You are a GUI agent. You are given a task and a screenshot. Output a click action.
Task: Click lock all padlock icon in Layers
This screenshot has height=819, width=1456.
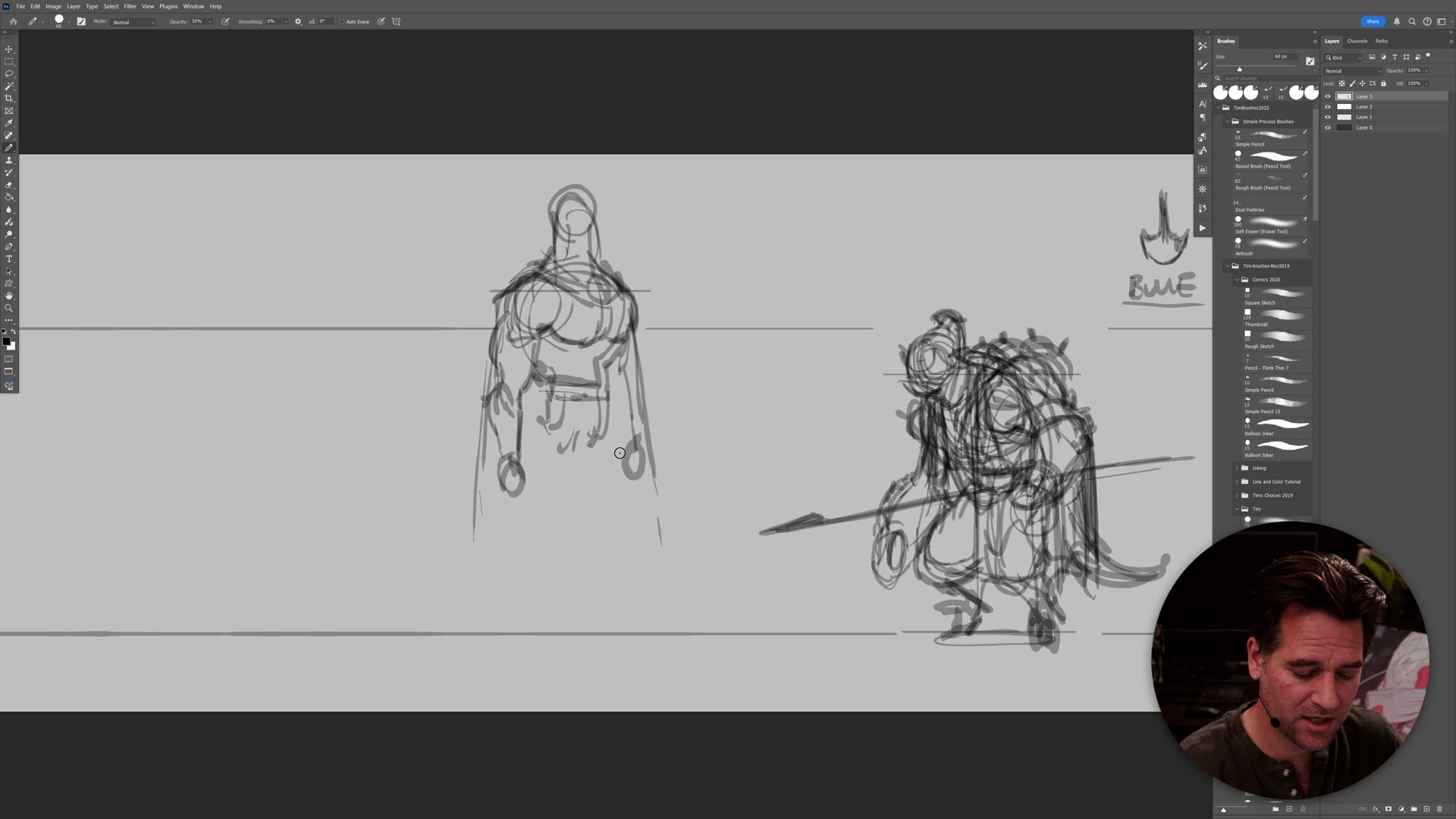pyautogui.click(x=1383, y=83)
